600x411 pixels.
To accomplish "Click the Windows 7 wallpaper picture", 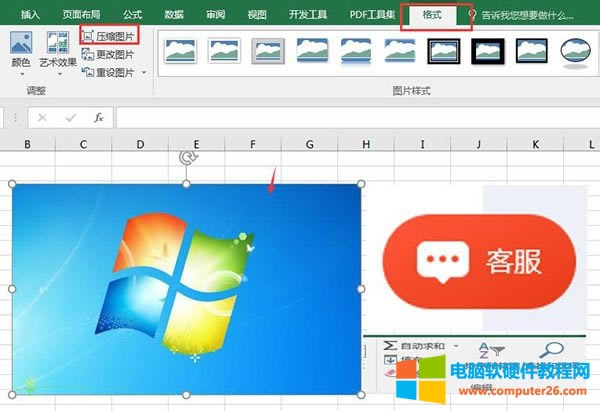I will [186, 289].
